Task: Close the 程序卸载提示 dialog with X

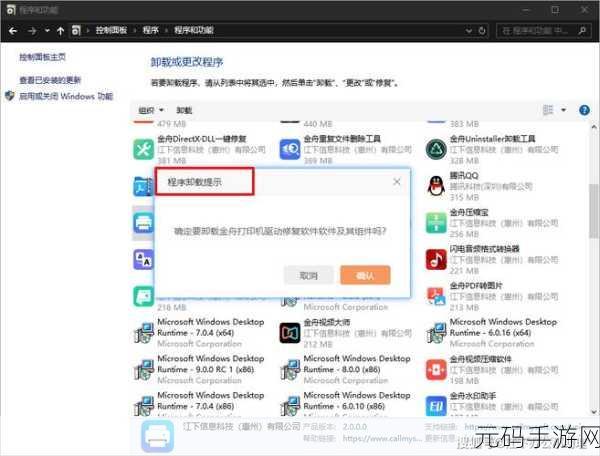Action: (x=397, y=182)
